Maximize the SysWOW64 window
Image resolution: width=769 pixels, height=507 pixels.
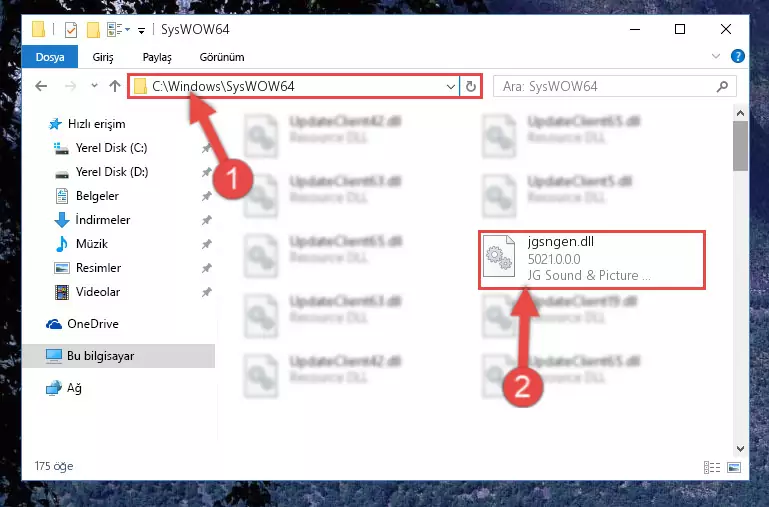click(x=680, y=29)
